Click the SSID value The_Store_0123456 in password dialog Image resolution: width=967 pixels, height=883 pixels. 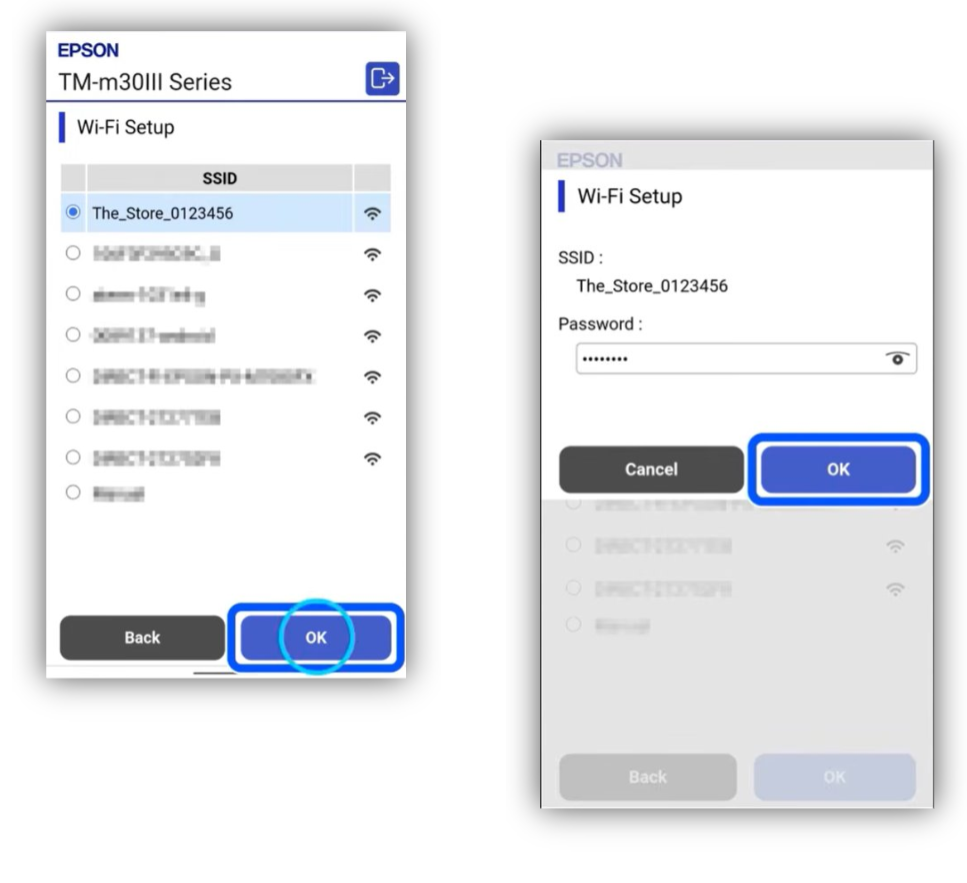click(652, 286)
